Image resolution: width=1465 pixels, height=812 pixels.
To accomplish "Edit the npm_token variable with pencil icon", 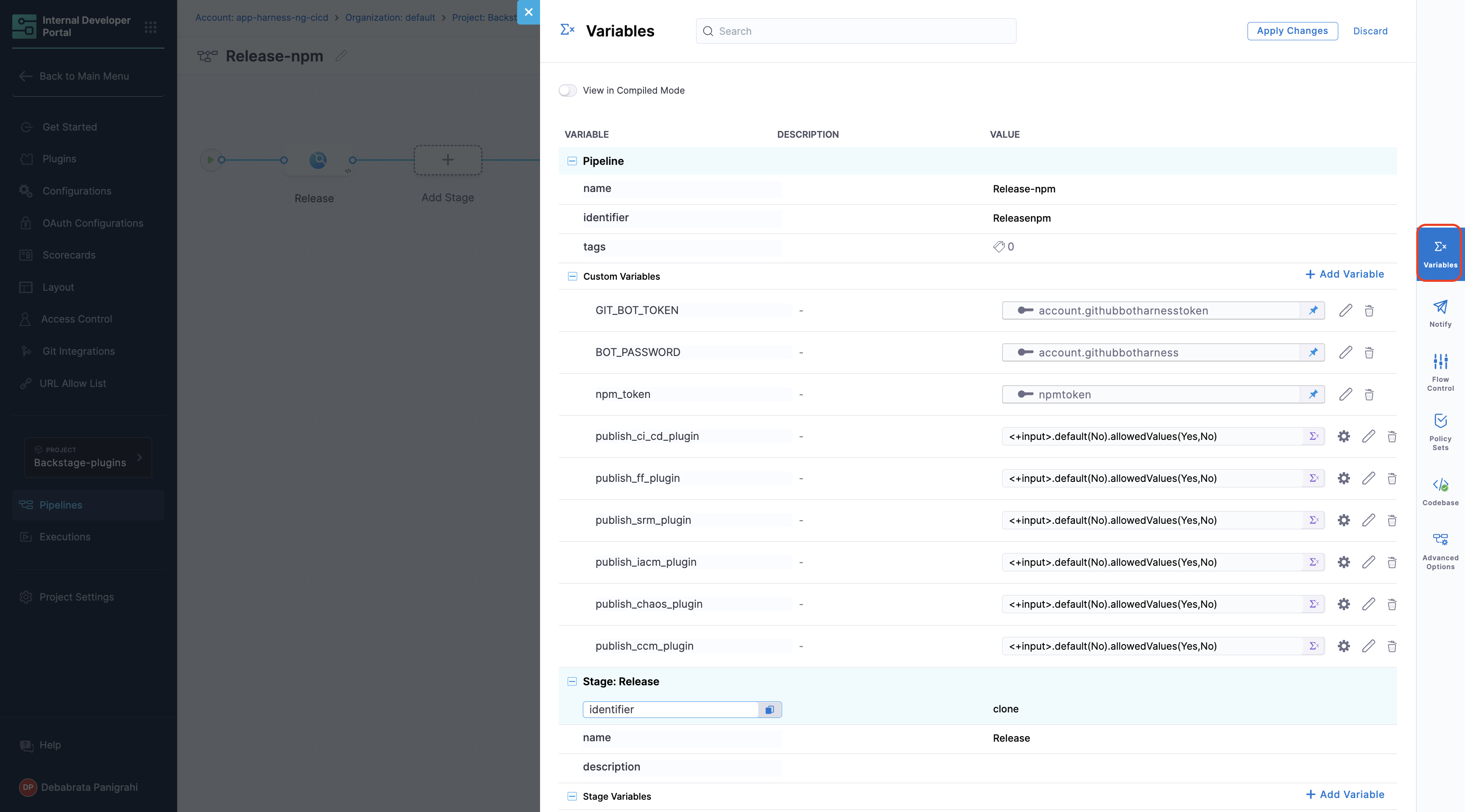I will 1345,395.
